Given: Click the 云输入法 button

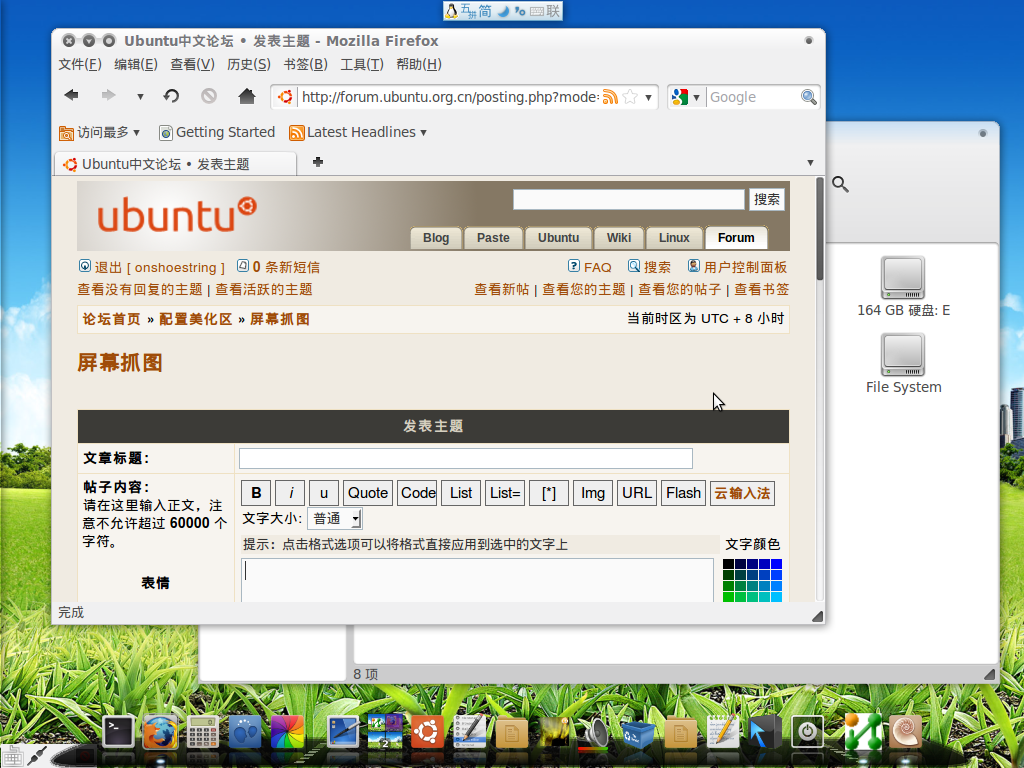Looking at the screenshot, I should click(x=742, y=493).
